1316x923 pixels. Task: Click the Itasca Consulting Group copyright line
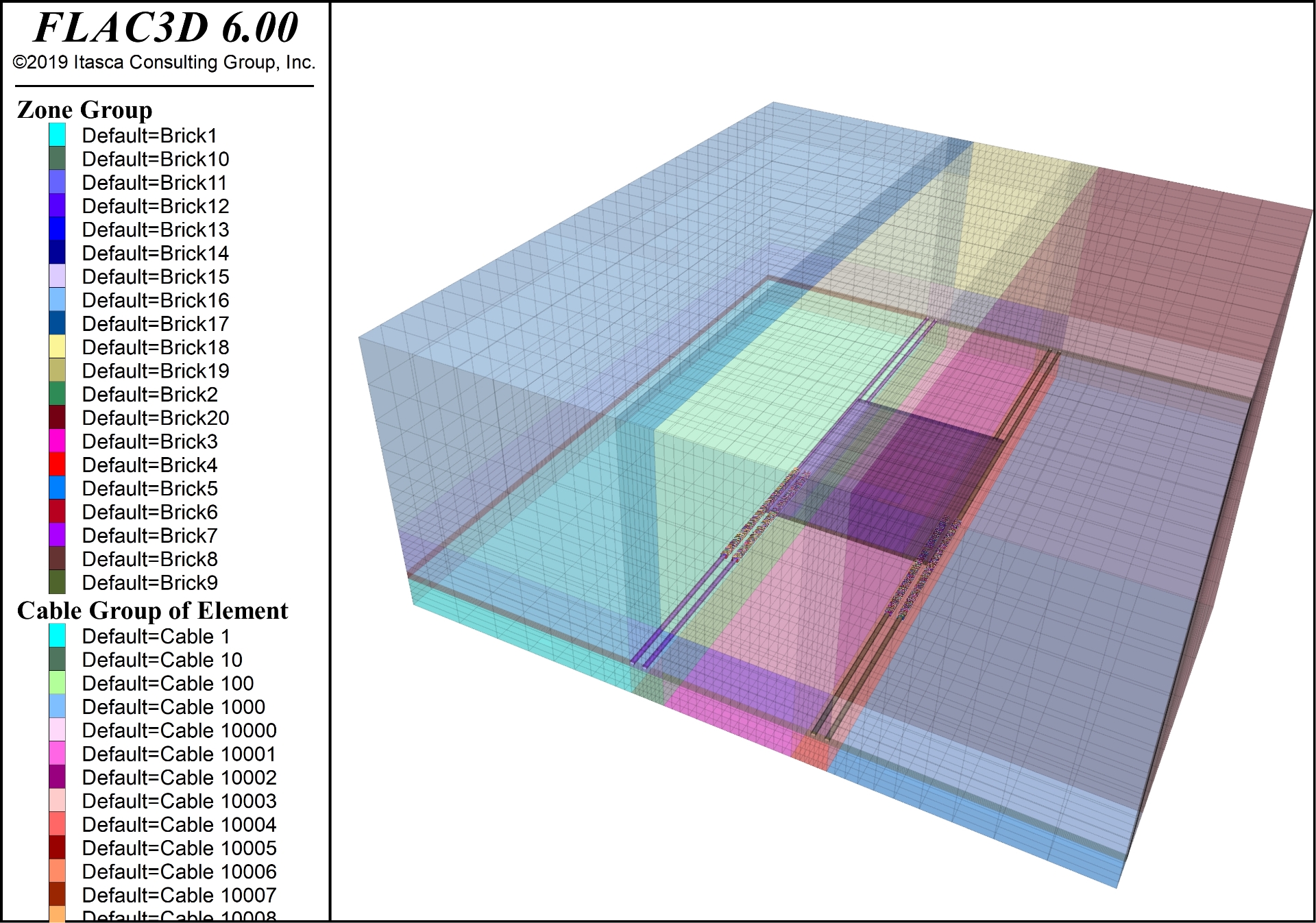pyautogui.click(x=164, y=62)
